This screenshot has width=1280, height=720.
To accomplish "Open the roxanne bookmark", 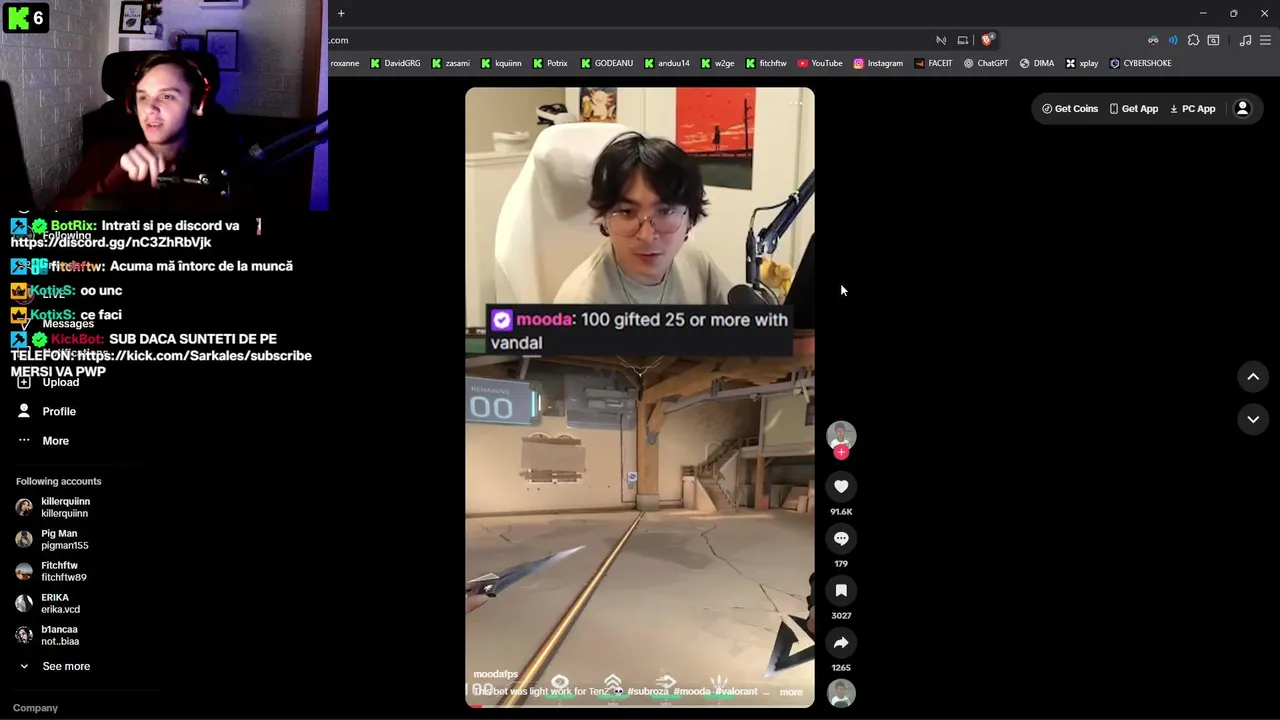I will pyautogui.click(x=344, y=63).
